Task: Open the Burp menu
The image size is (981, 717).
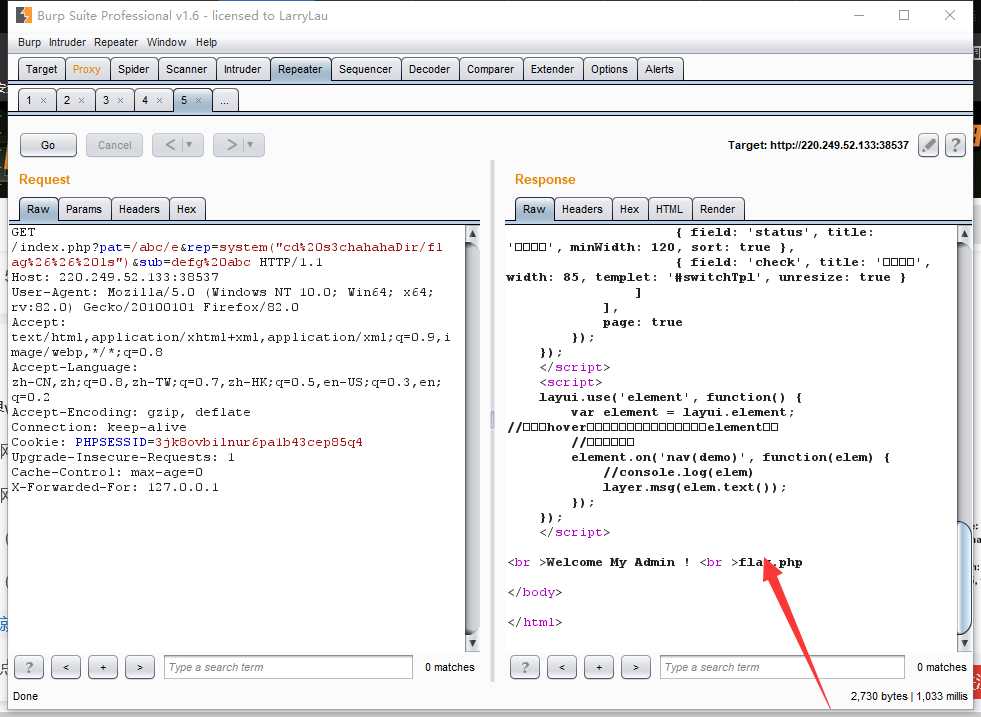Action: (29, 42)
